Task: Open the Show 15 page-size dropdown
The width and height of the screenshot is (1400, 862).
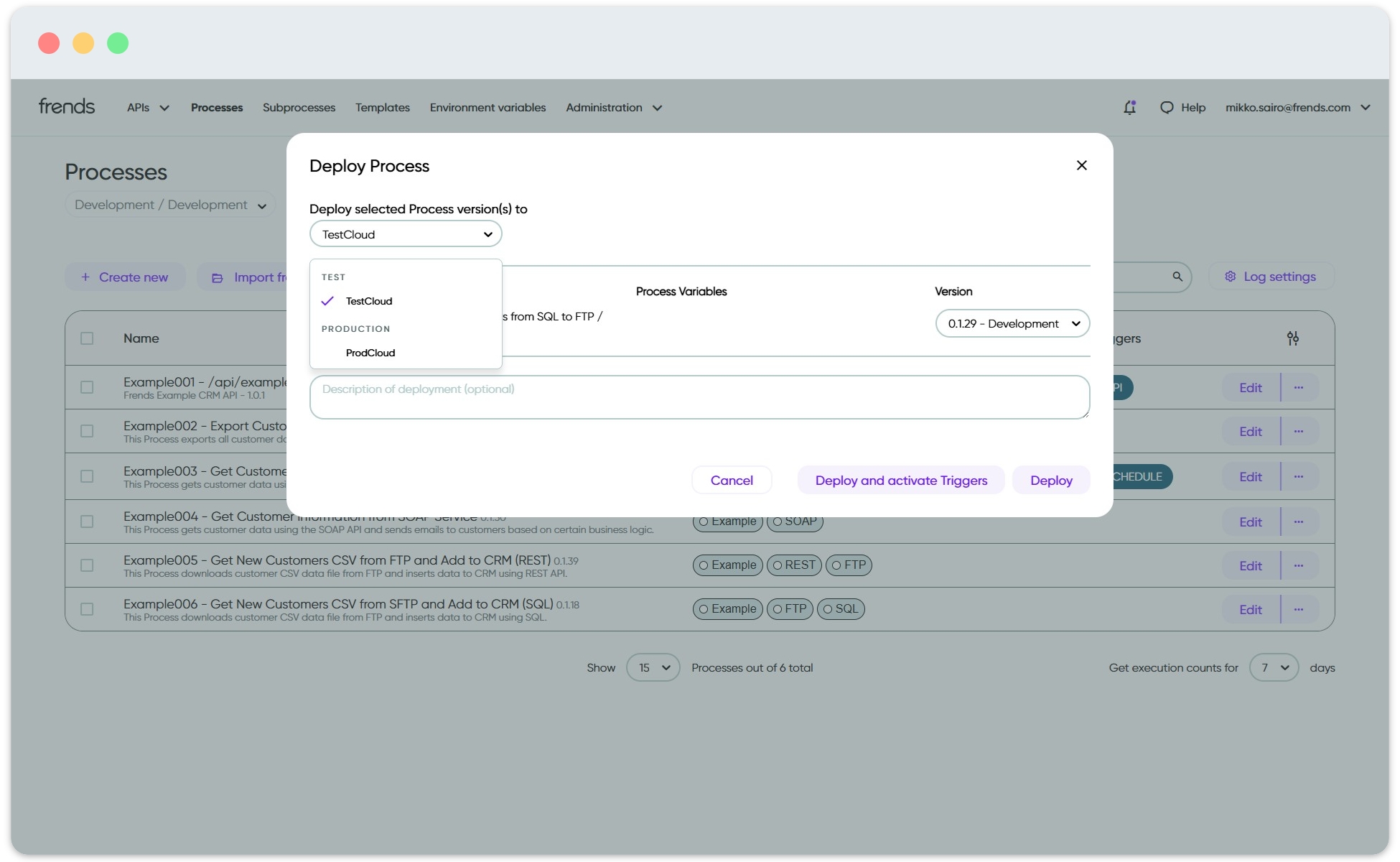Action: (652, 667)
